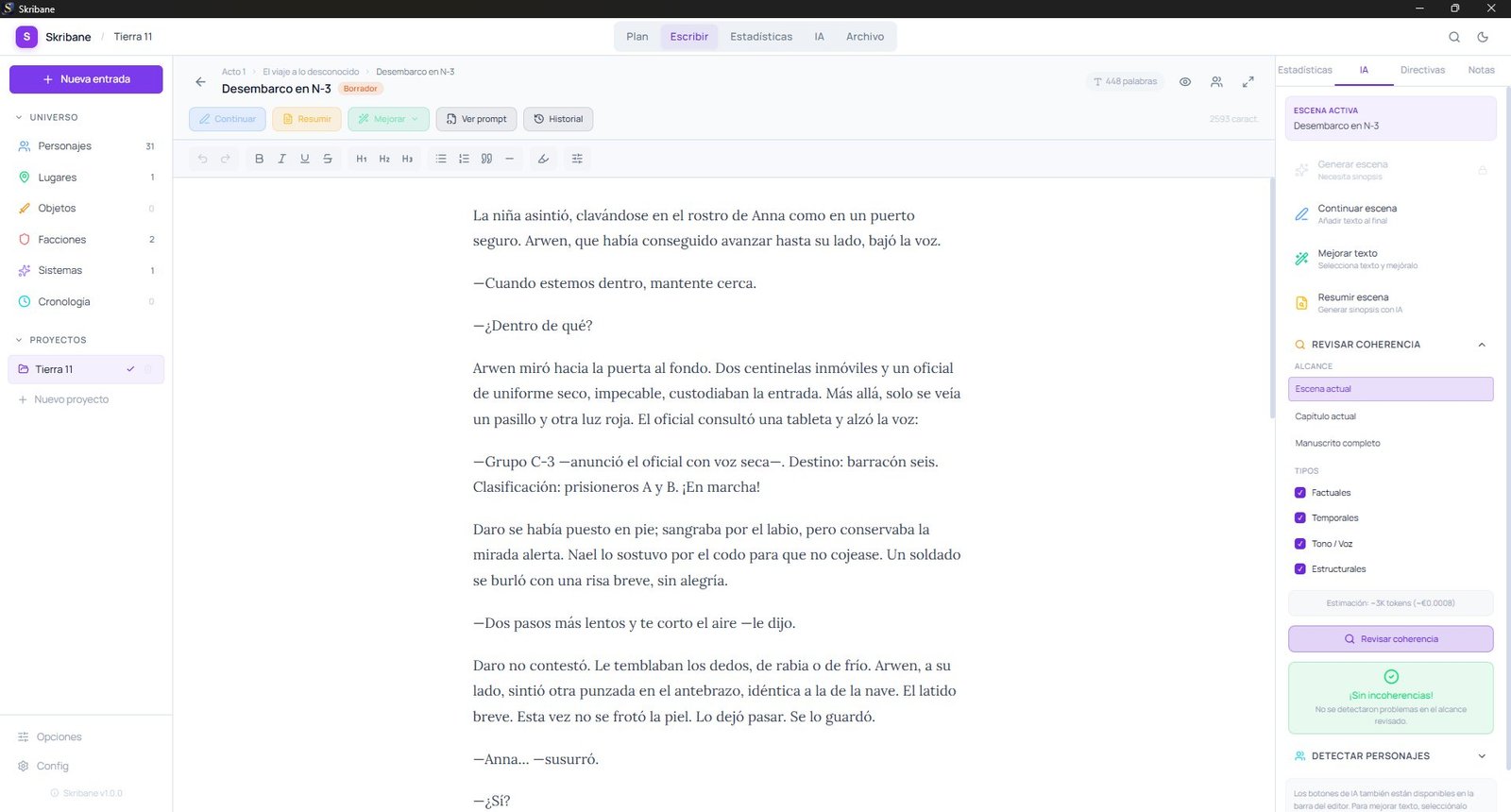This screenshot has height=812, width=1511.
Task: Open Lugares in the sidebar
Action: click(86, 178)
